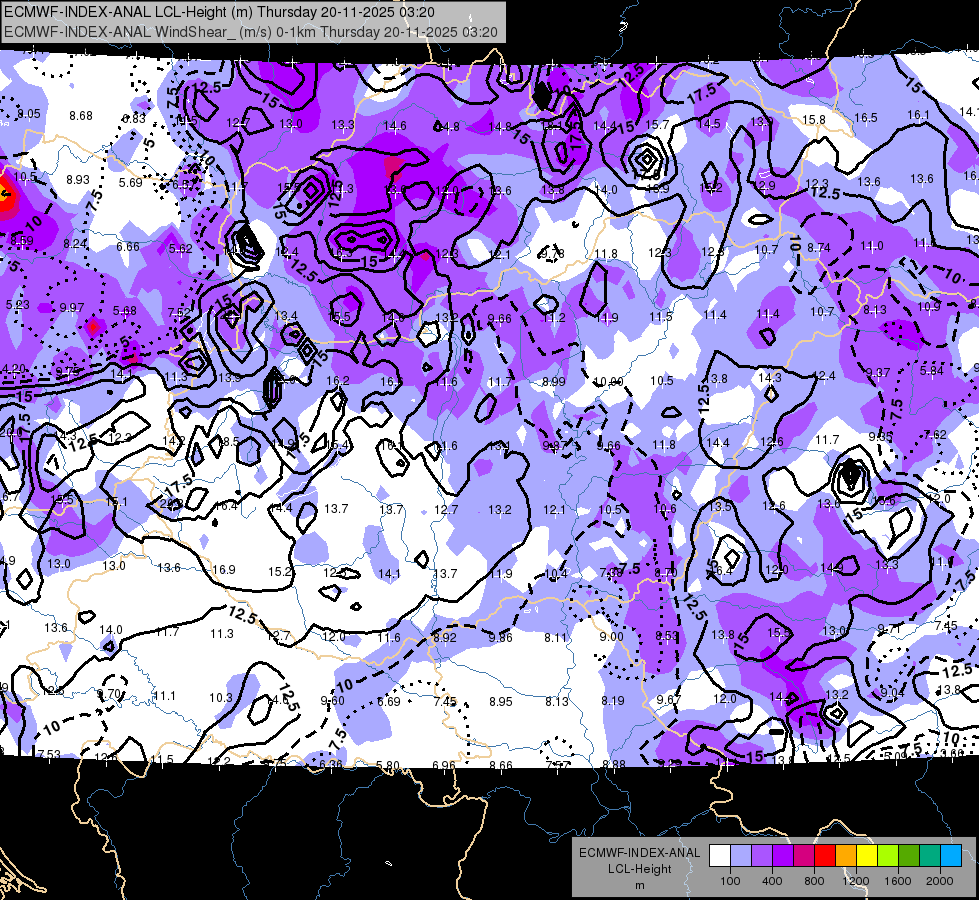Click the wind shear value 6.66
Viewport: 979px width, 900px height.
(x=127, y=247)
